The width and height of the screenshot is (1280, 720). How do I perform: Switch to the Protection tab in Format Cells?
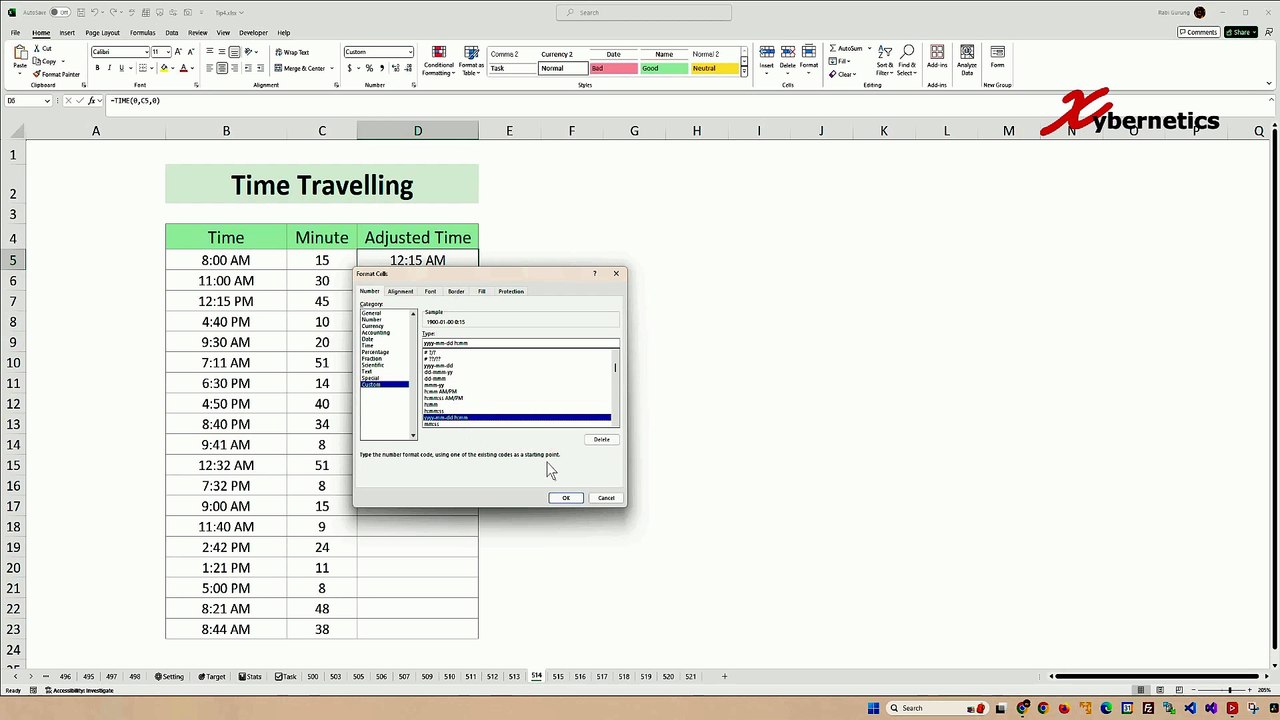[x=511, y=291]
